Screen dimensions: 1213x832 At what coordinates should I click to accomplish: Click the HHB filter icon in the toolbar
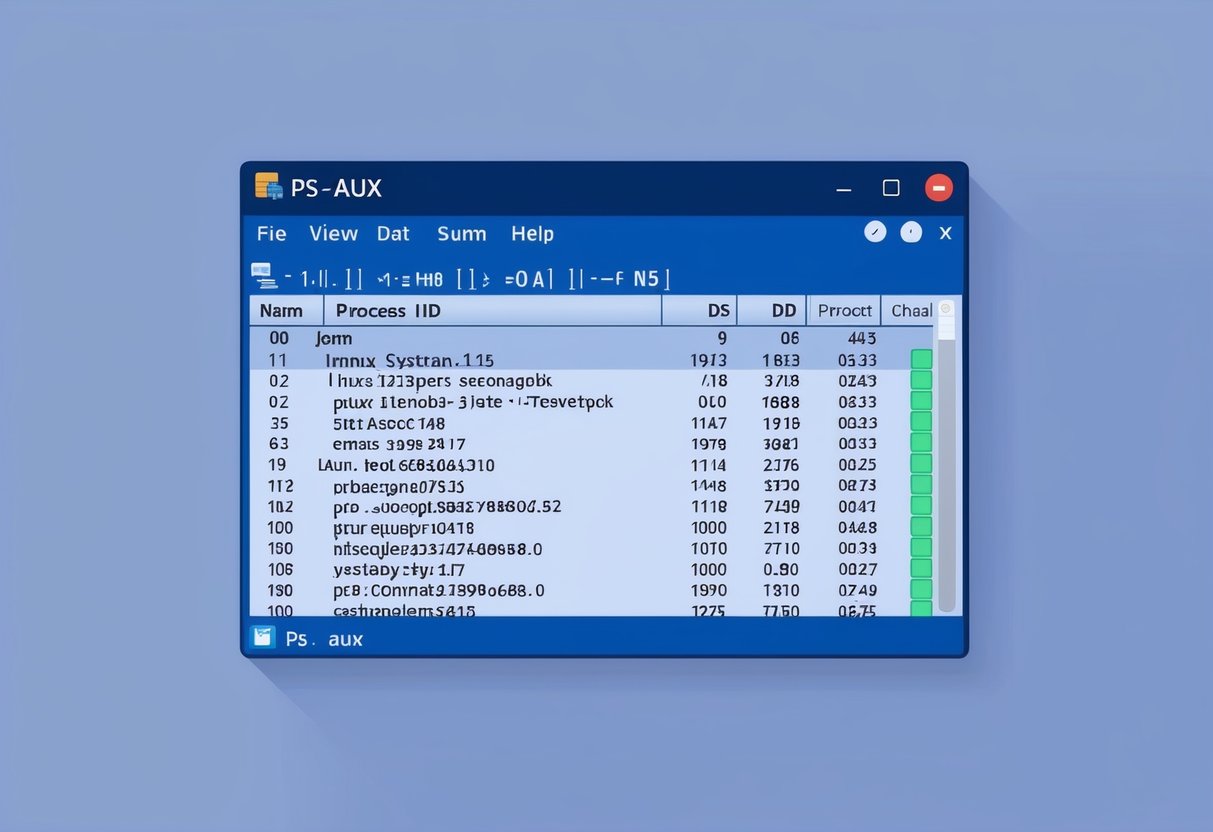[428, 279]
